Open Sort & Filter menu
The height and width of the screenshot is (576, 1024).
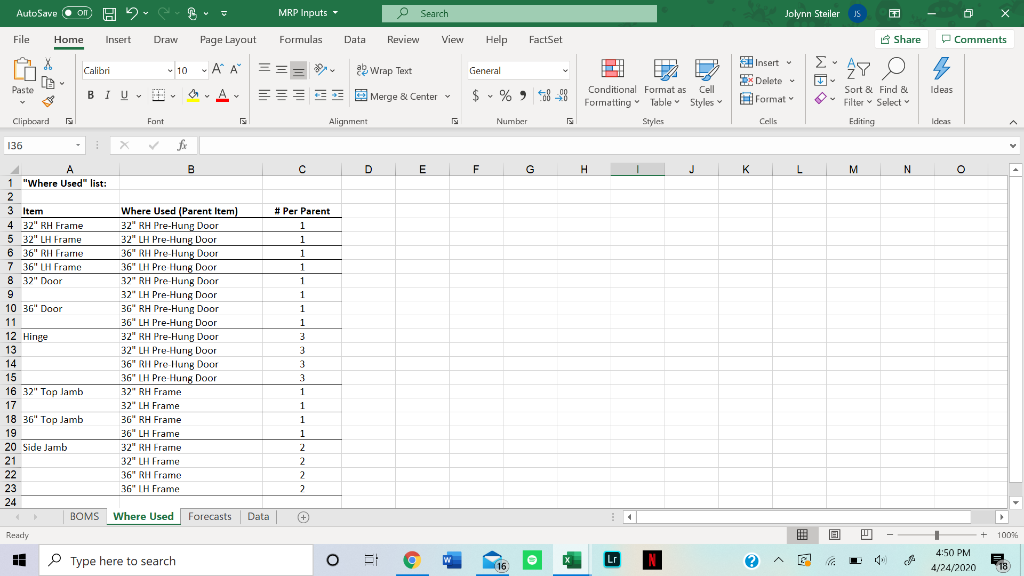click(858, 83)
